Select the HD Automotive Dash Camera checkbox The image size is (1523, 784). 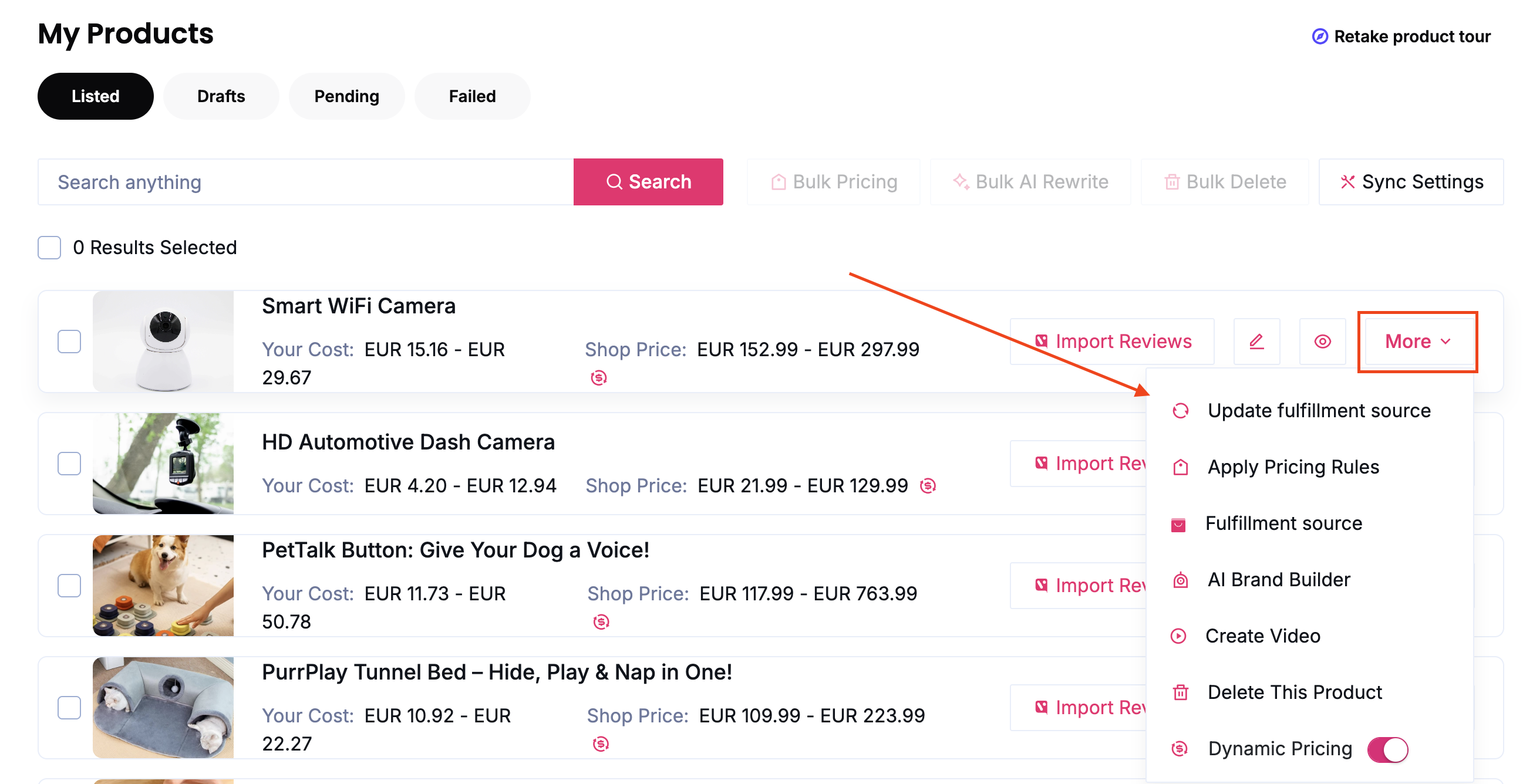[x=69, y=463]
